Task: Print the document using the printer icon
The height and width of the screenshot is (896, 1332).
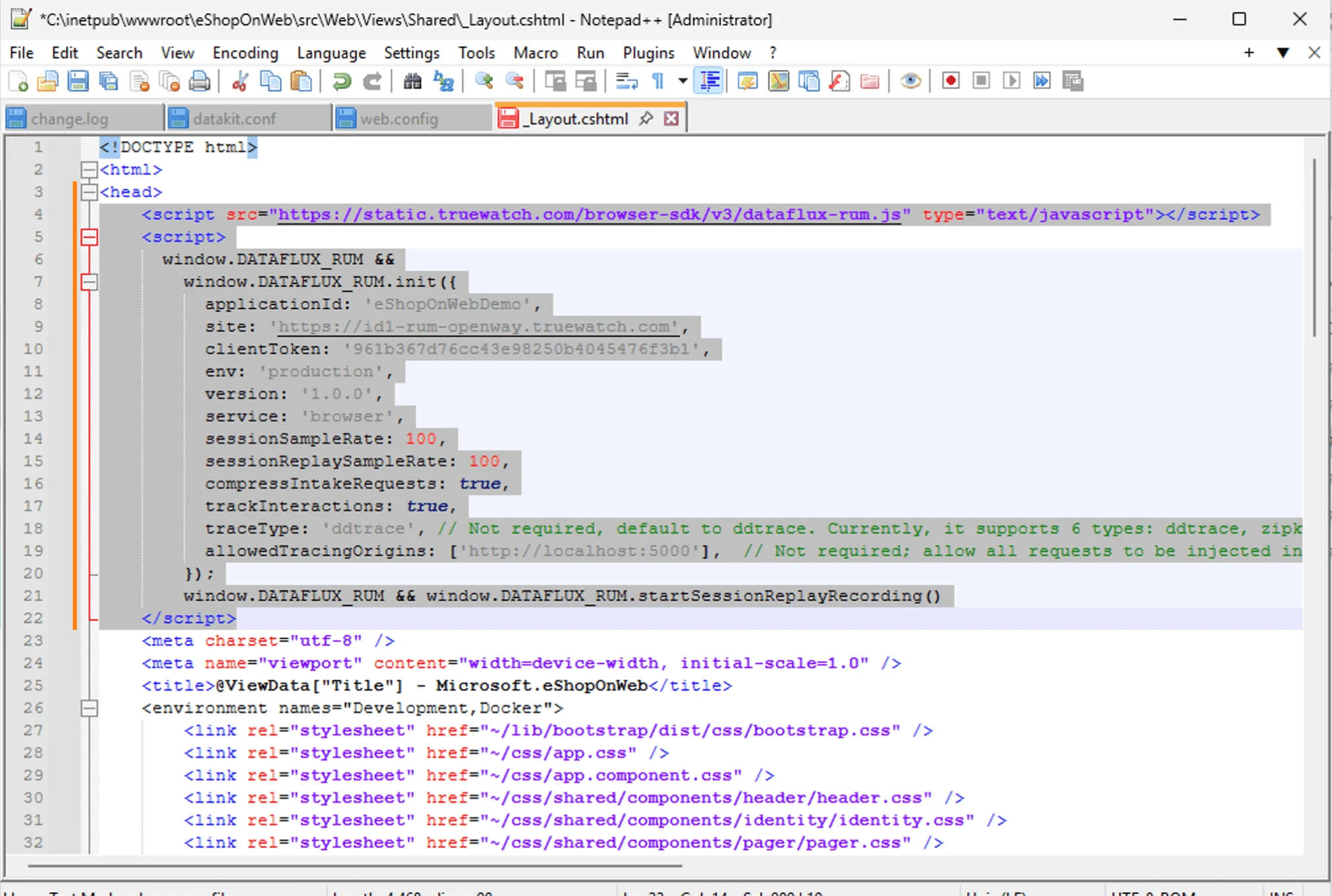Action: (200, 82)
